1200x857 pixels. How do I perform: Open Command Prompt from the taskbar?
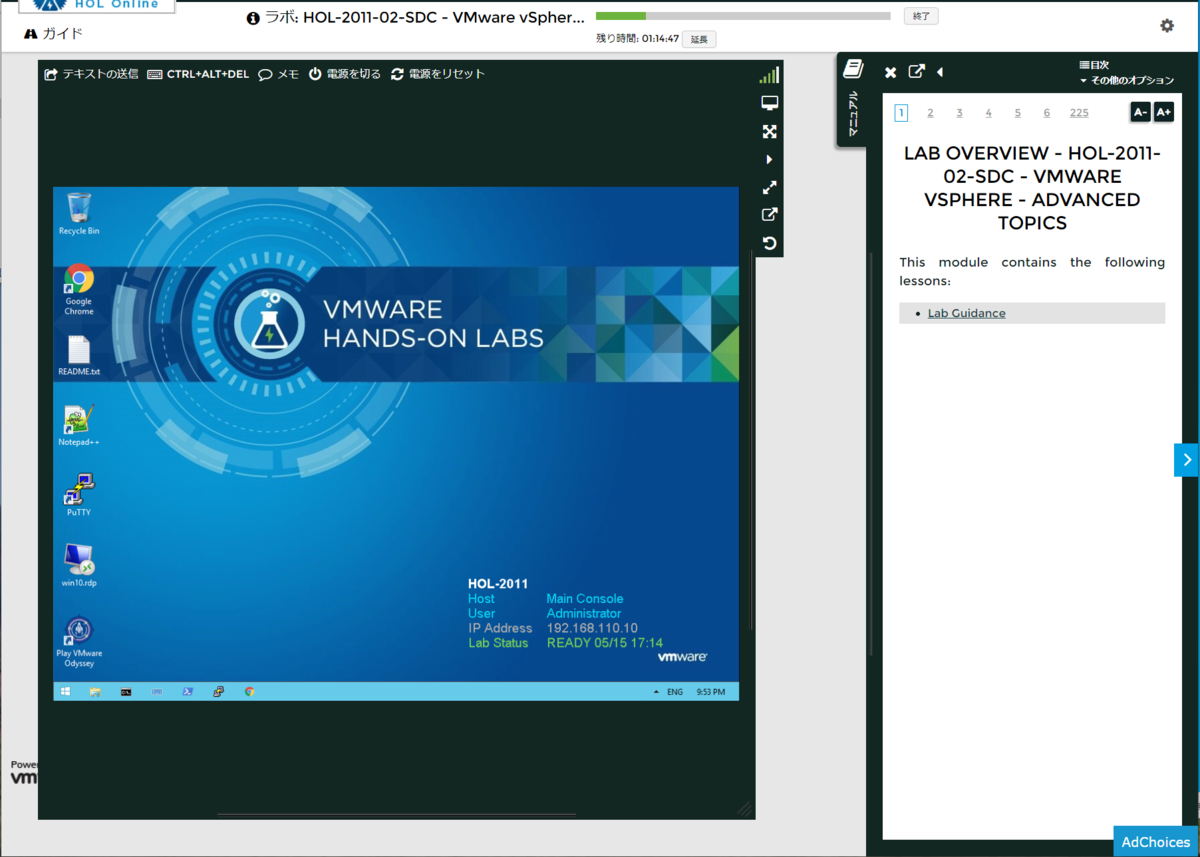pyautogui.click(x=126, y=691)
